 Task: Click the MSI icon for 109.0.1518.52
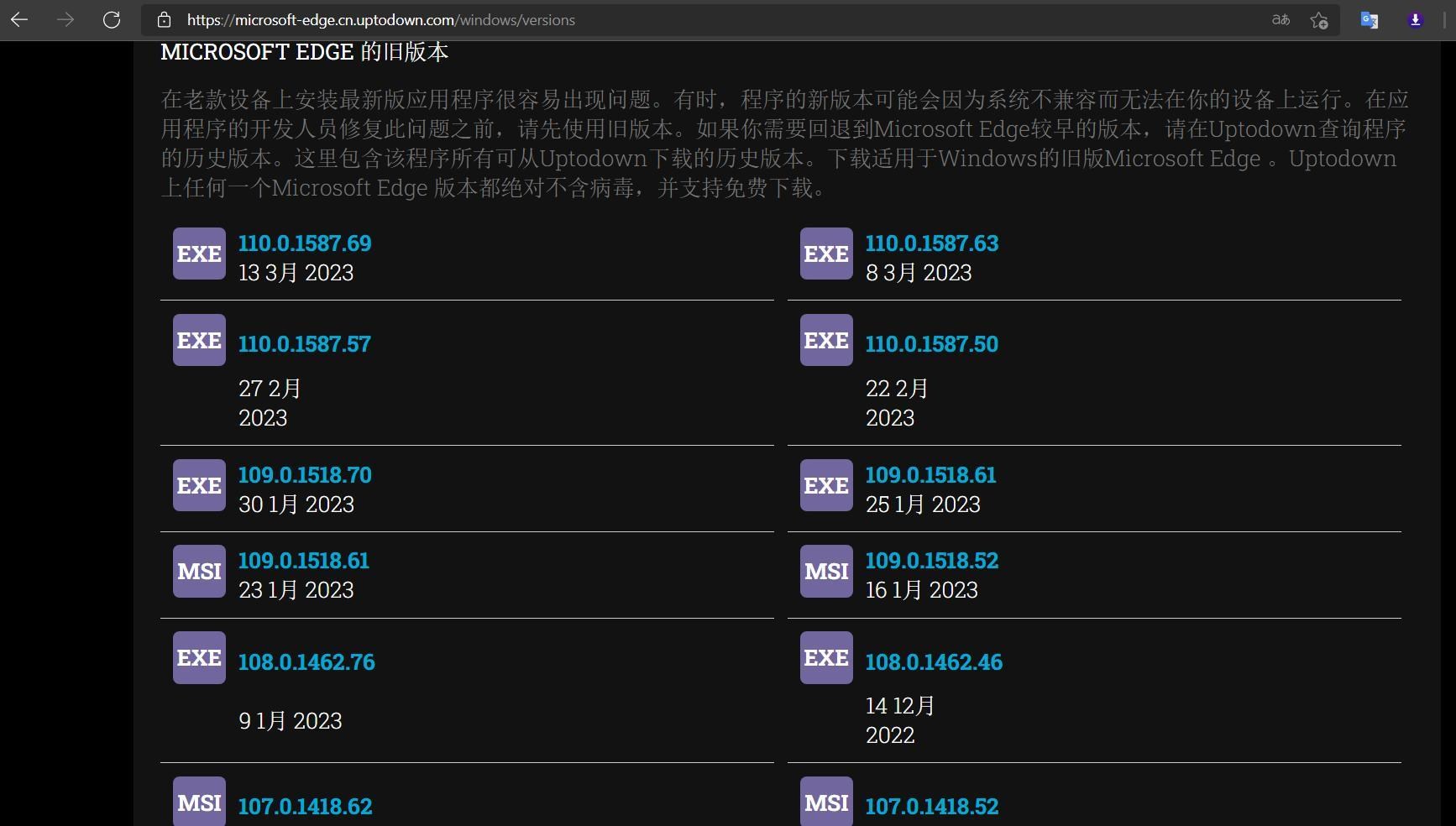pos(826,572)
